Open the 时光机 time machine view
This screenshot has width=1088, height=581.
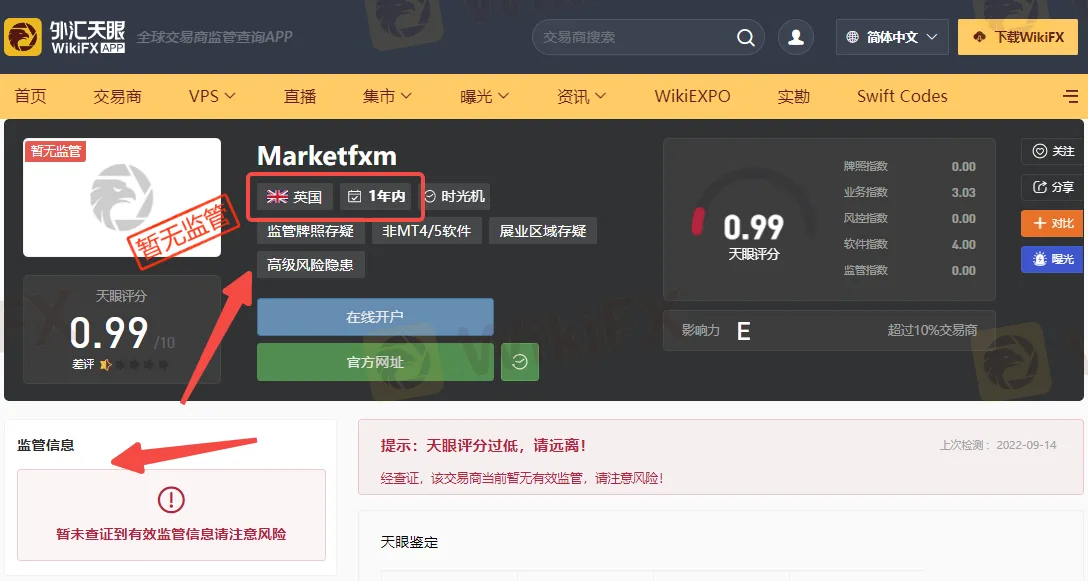[x=457, y=196]
